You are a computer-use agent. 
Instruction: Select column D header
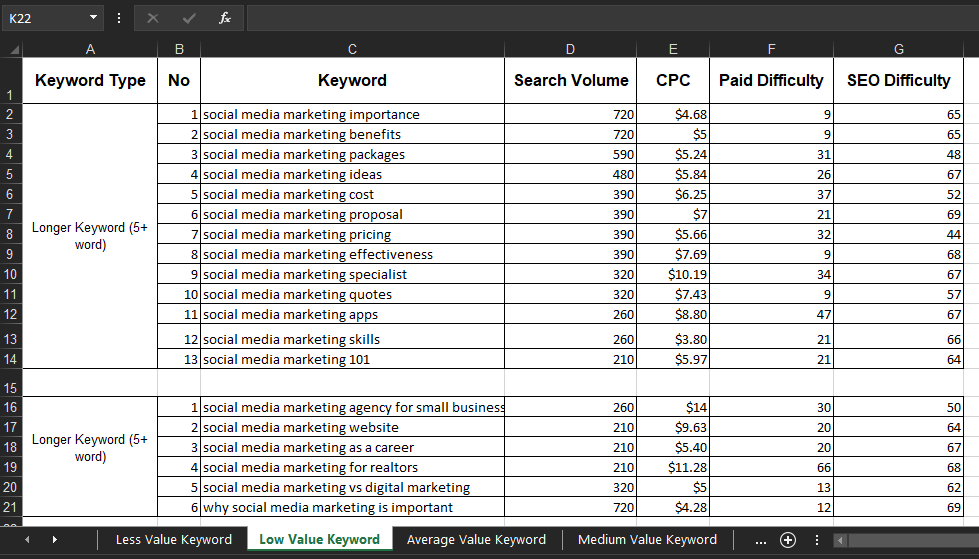570,49
